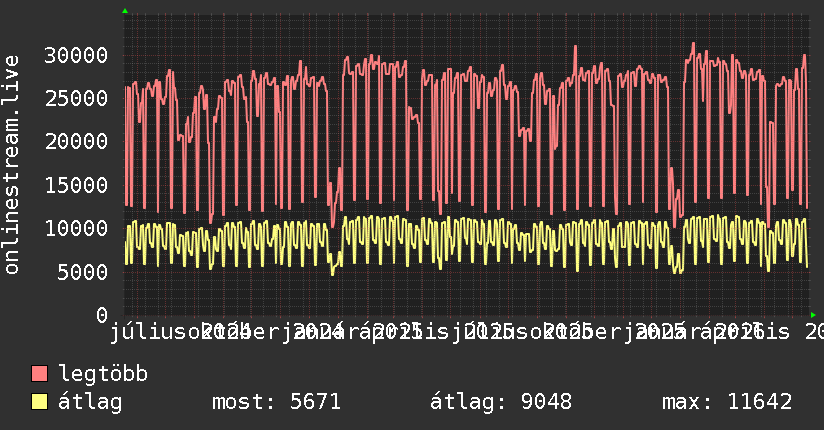
Task: Click the 'most: 5671' value
Action: pos(276,402)
